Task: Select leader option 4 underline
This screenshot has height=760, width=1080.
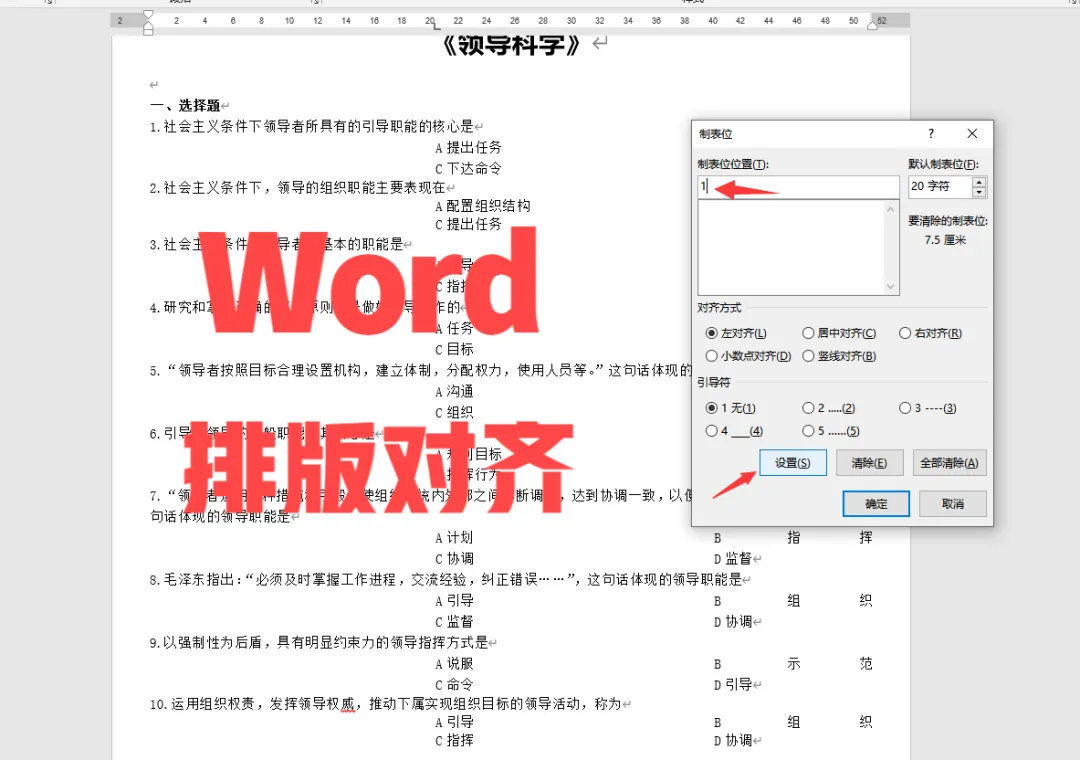Action: point(734,431)
